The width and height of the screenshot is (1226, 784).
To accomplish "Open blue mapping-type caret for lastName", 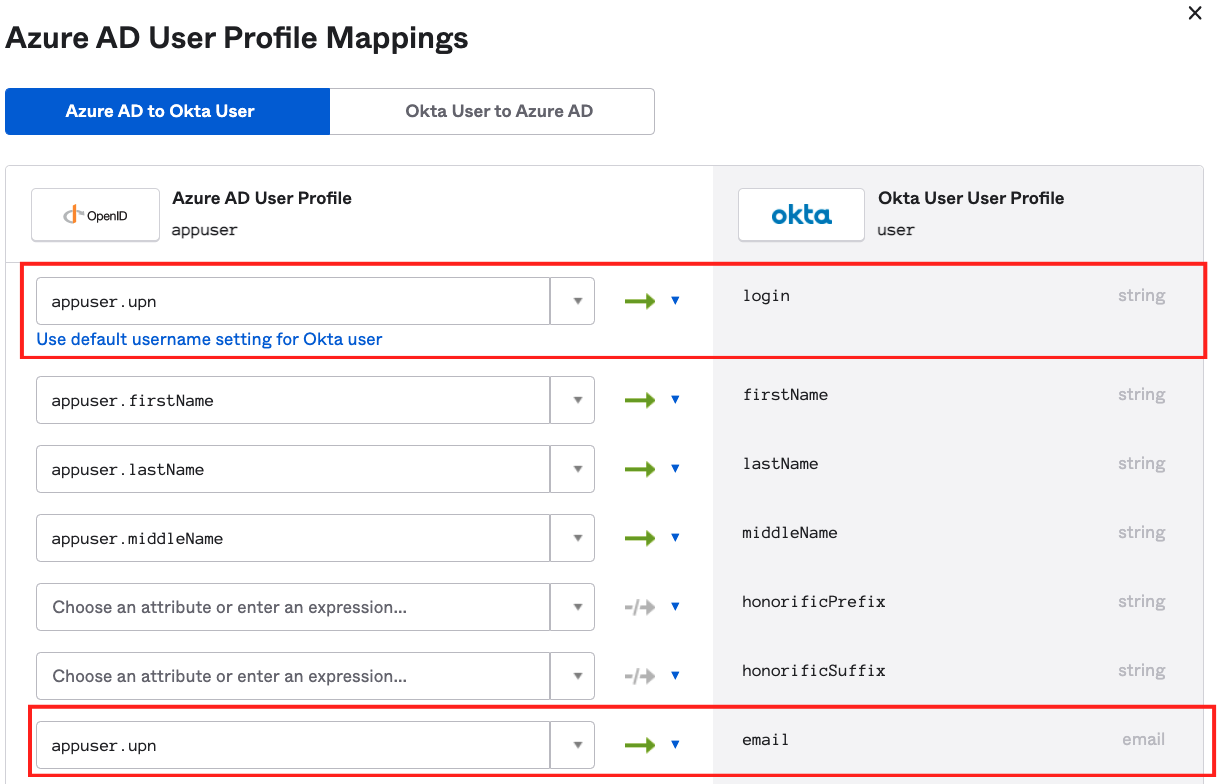I will pyautogui.click(x=675, y=469).
